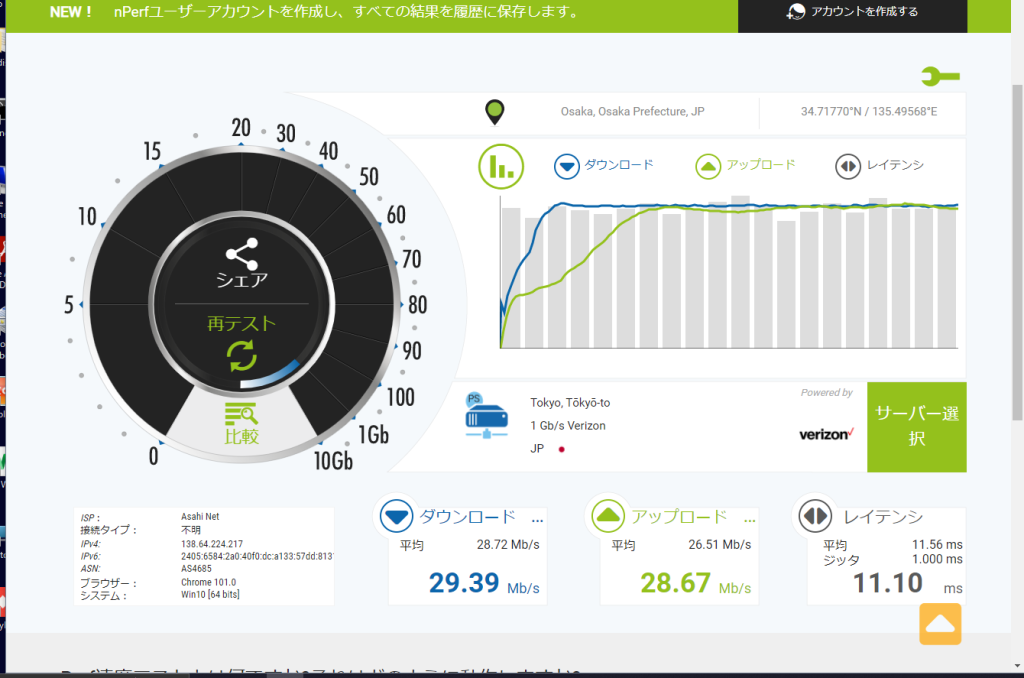Toggle the ダウンロード graph legend

[603, 166]
